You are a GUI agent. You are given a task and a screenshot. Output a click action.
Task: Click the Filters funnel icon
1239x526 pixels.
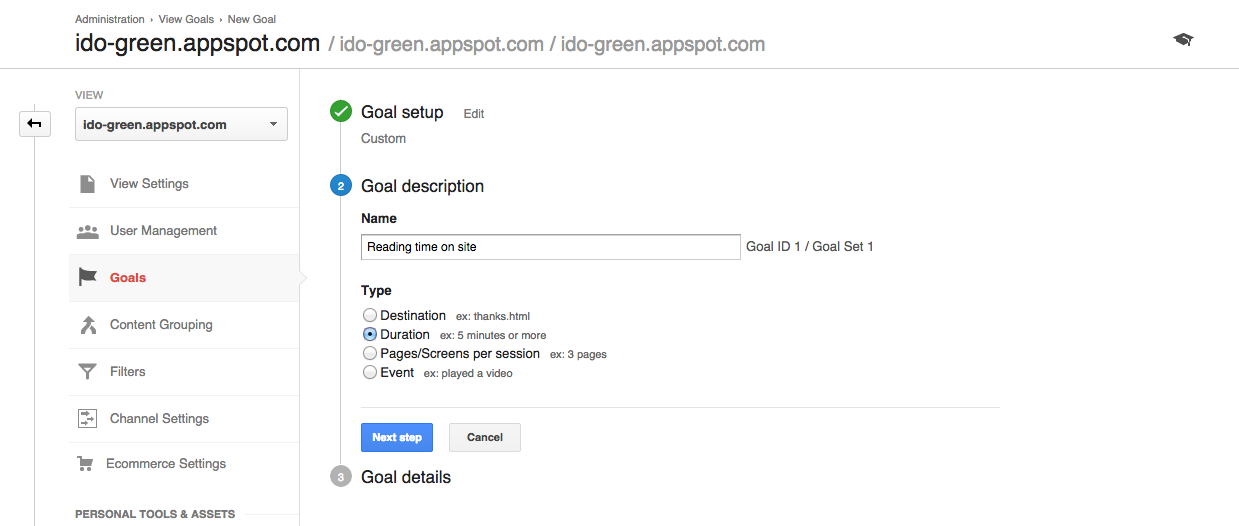tap(88, 372)
